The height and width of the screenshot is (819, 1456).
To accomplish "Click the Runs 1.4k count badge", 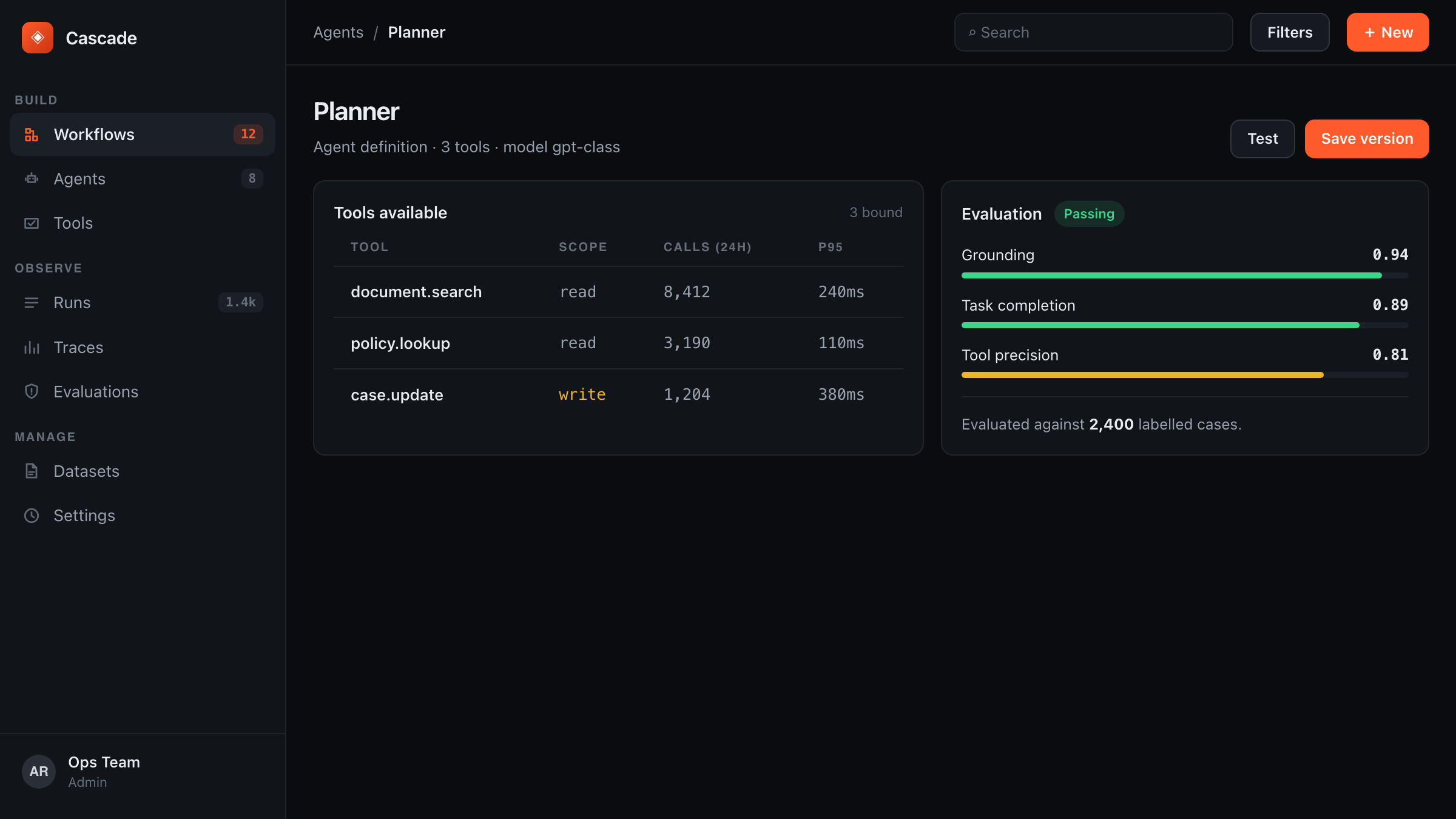I will [x=241, y=302].
